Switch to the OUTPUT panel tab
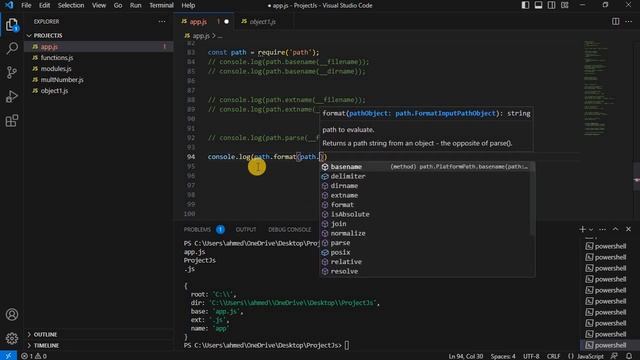Viewport: 640px width, 360px height. tap(246, 229)
